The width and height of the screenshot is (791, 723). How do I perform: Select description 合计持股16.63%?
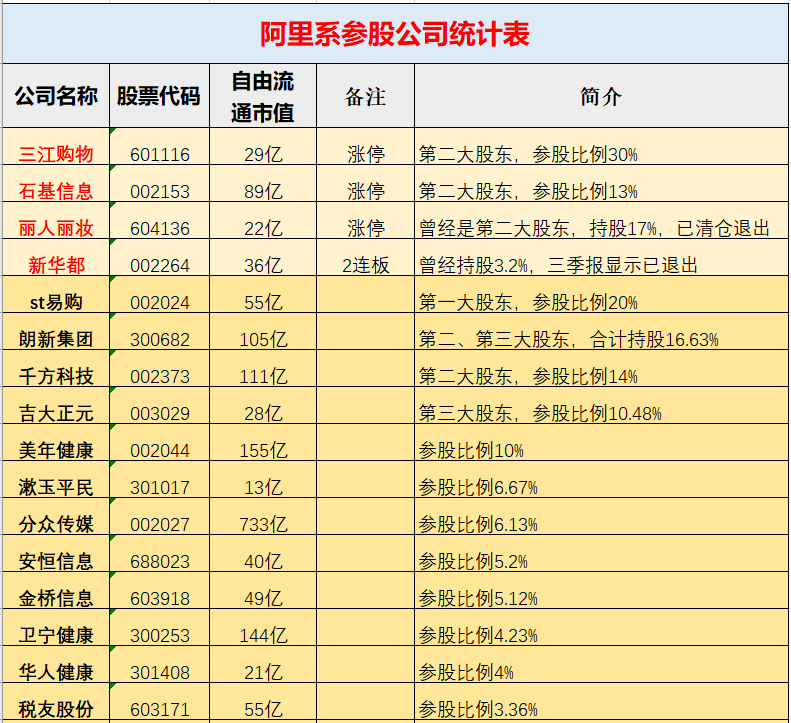coord(601,331)
